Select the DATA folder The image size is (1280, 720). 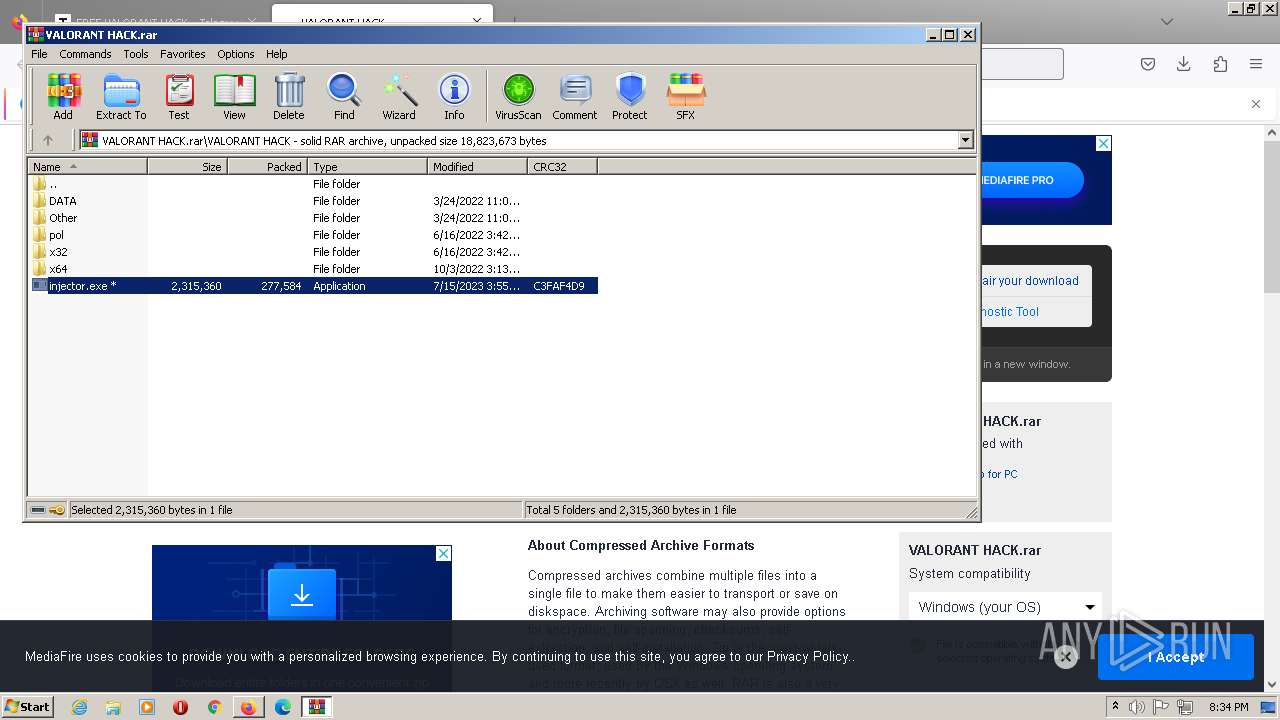click(62, 201)
